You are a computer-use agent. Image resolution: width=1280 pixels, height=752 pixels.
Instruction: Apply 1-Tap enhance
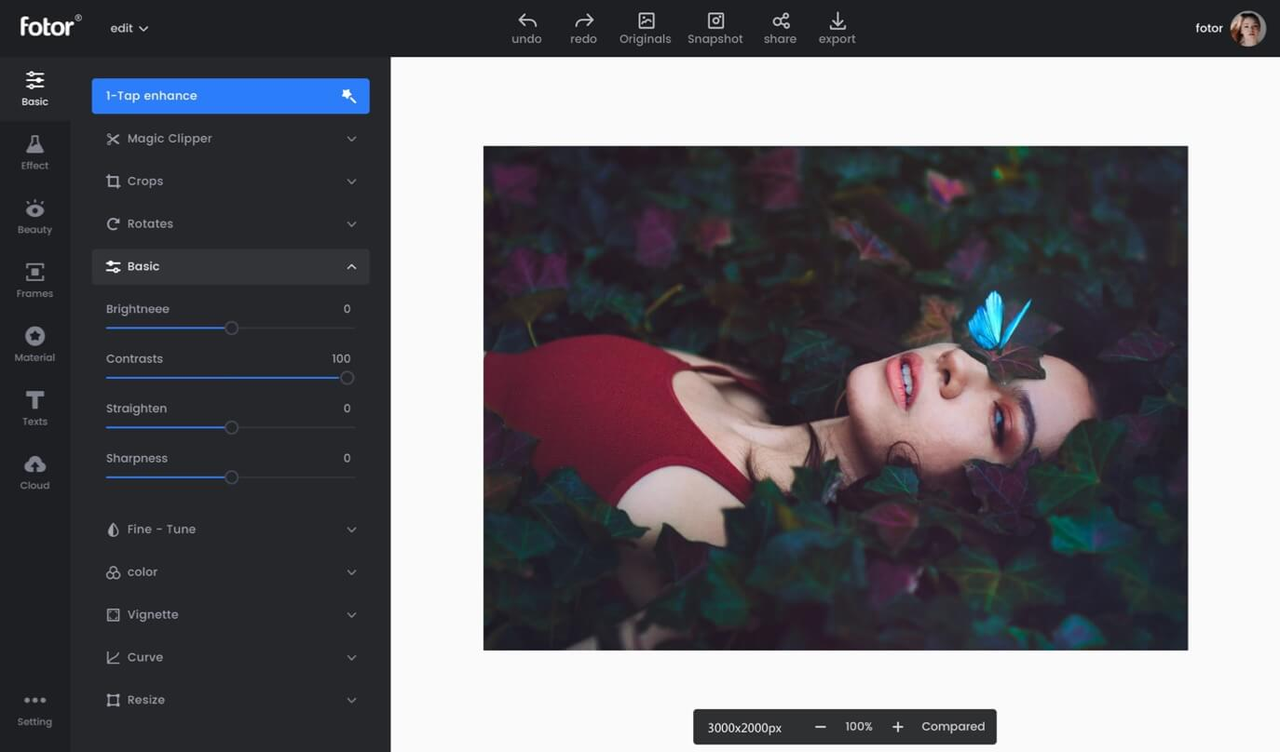click(x=230, y=95)
